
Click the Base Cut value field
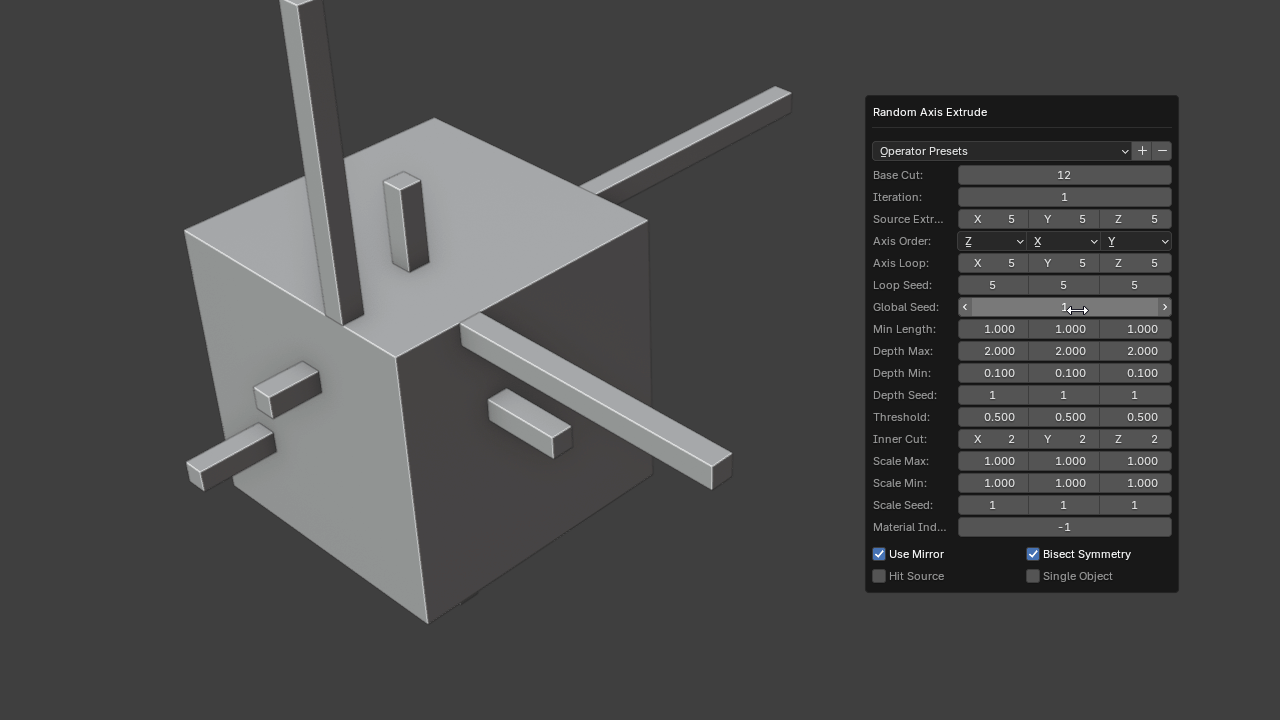[1064, 175]
